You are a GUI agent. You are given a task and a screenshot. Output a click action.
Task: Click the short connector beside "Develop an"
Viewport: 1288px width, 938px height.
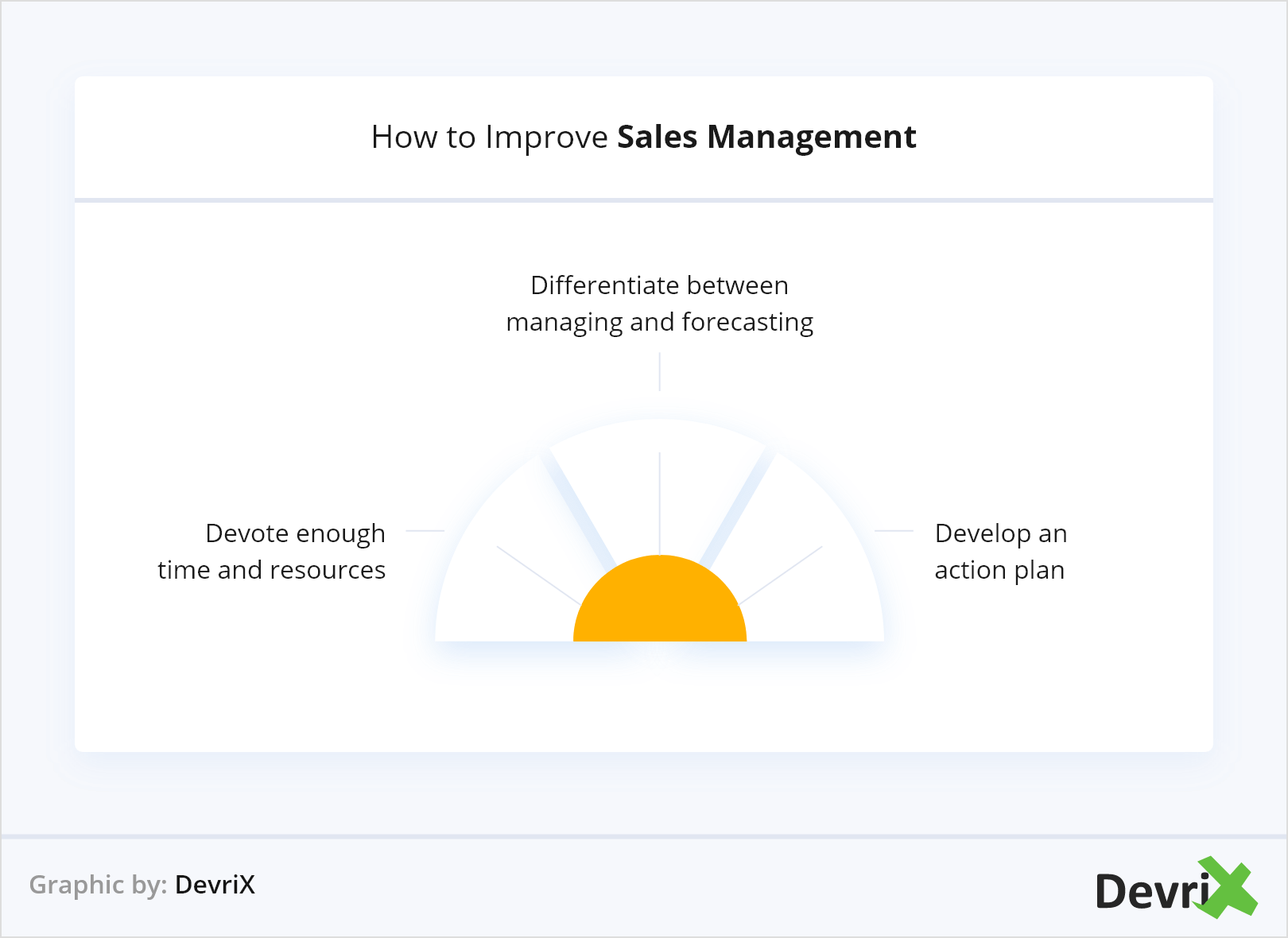tap(894, 530)
